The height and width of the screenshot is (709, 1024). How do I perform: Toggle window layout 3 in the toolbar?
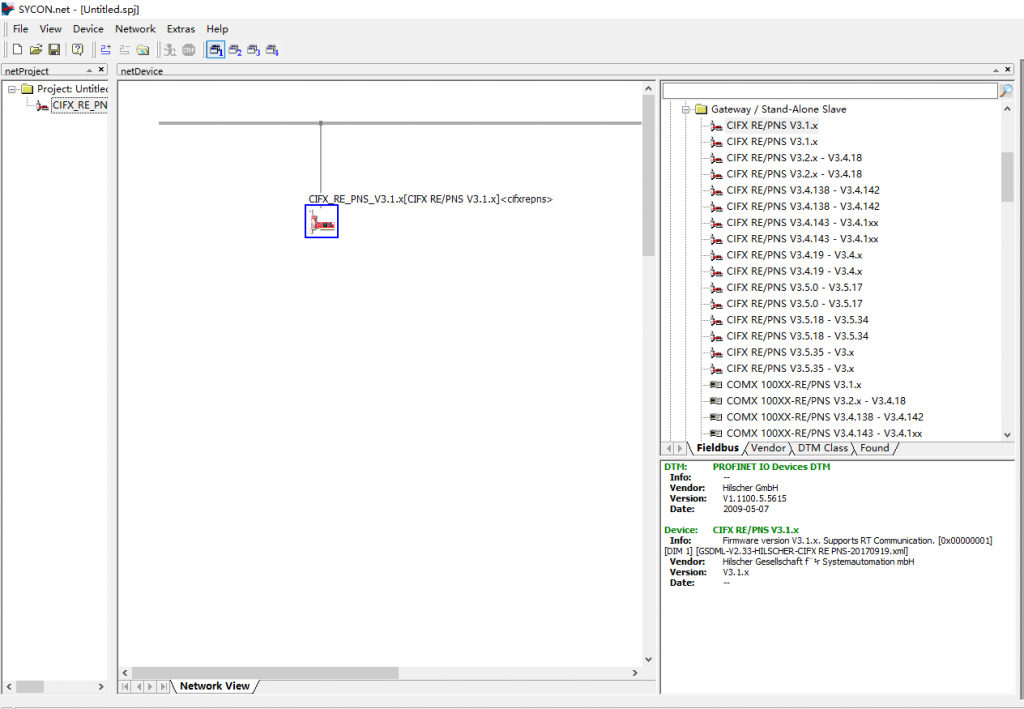254,49
